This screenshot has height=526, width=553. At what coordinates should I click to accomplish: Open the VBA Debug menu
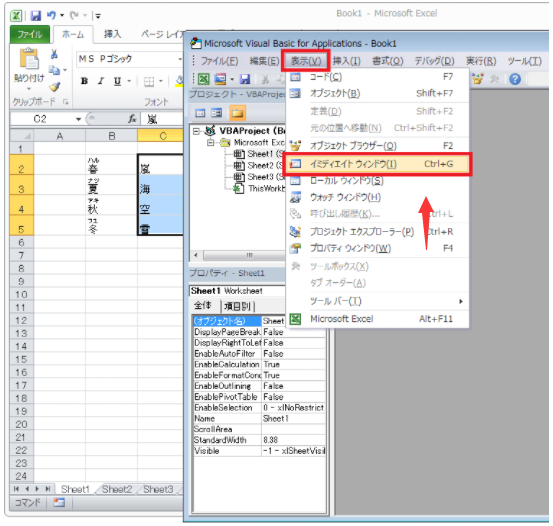(434, 61)
